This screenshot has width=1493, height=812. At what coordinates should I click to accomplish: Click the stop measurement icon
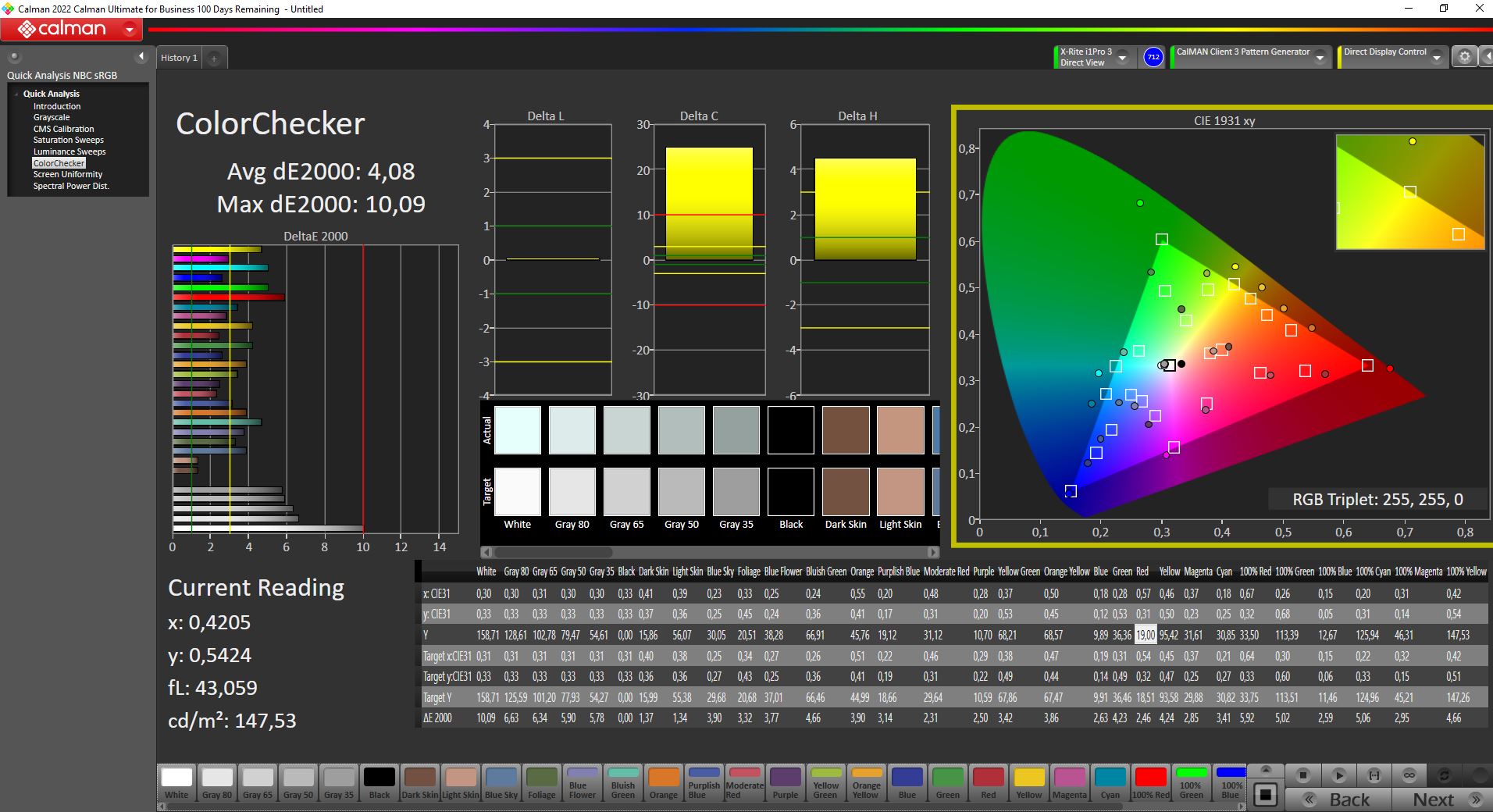(1302, 775)
